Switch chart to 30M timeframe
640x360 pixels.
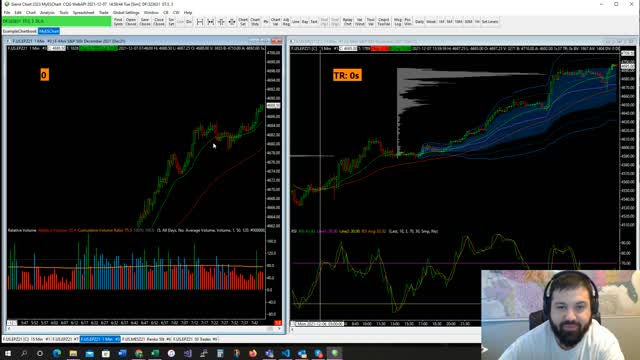coord(468,22)
